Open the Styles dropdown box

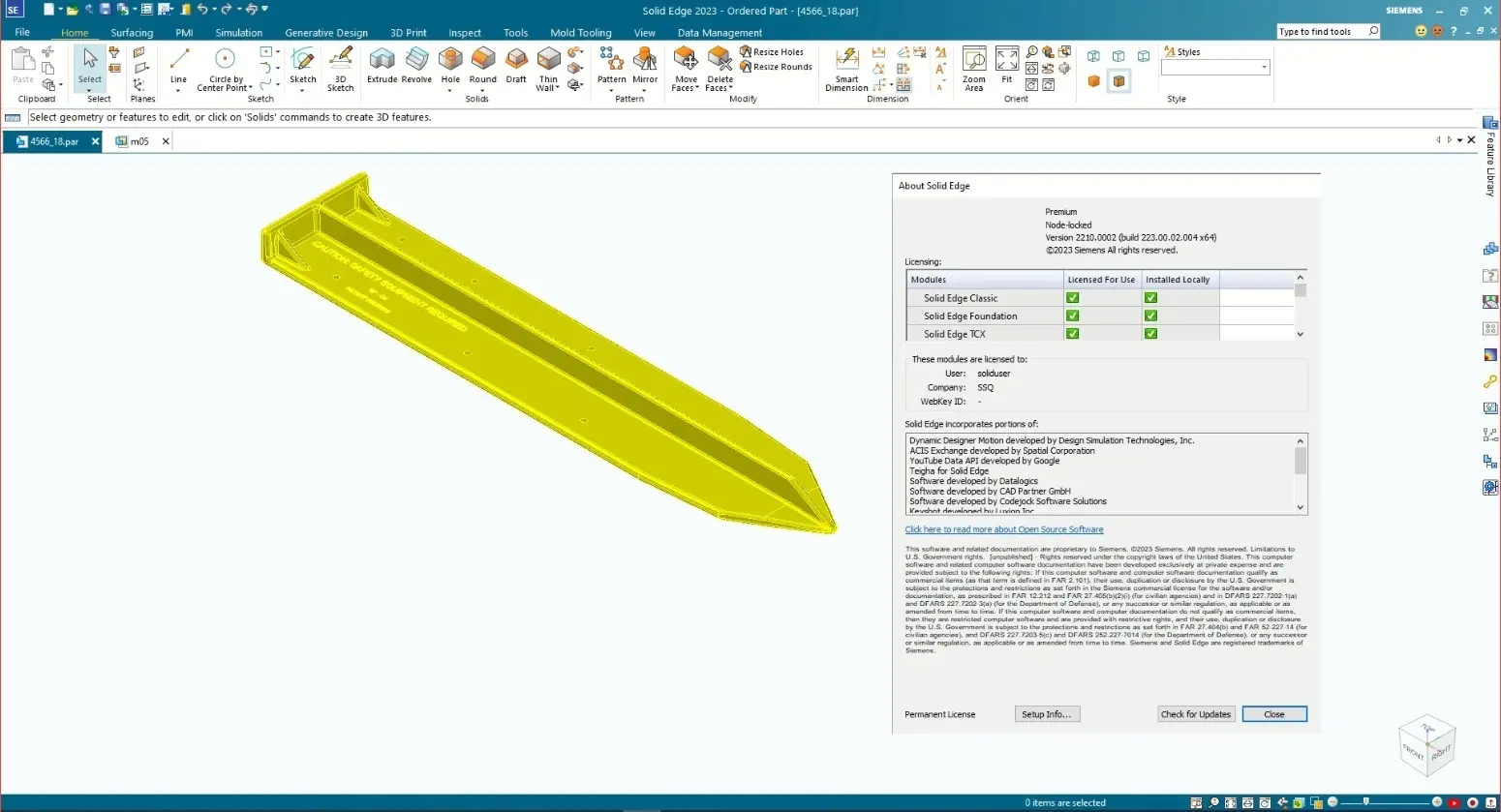[x=1215, y=67]
